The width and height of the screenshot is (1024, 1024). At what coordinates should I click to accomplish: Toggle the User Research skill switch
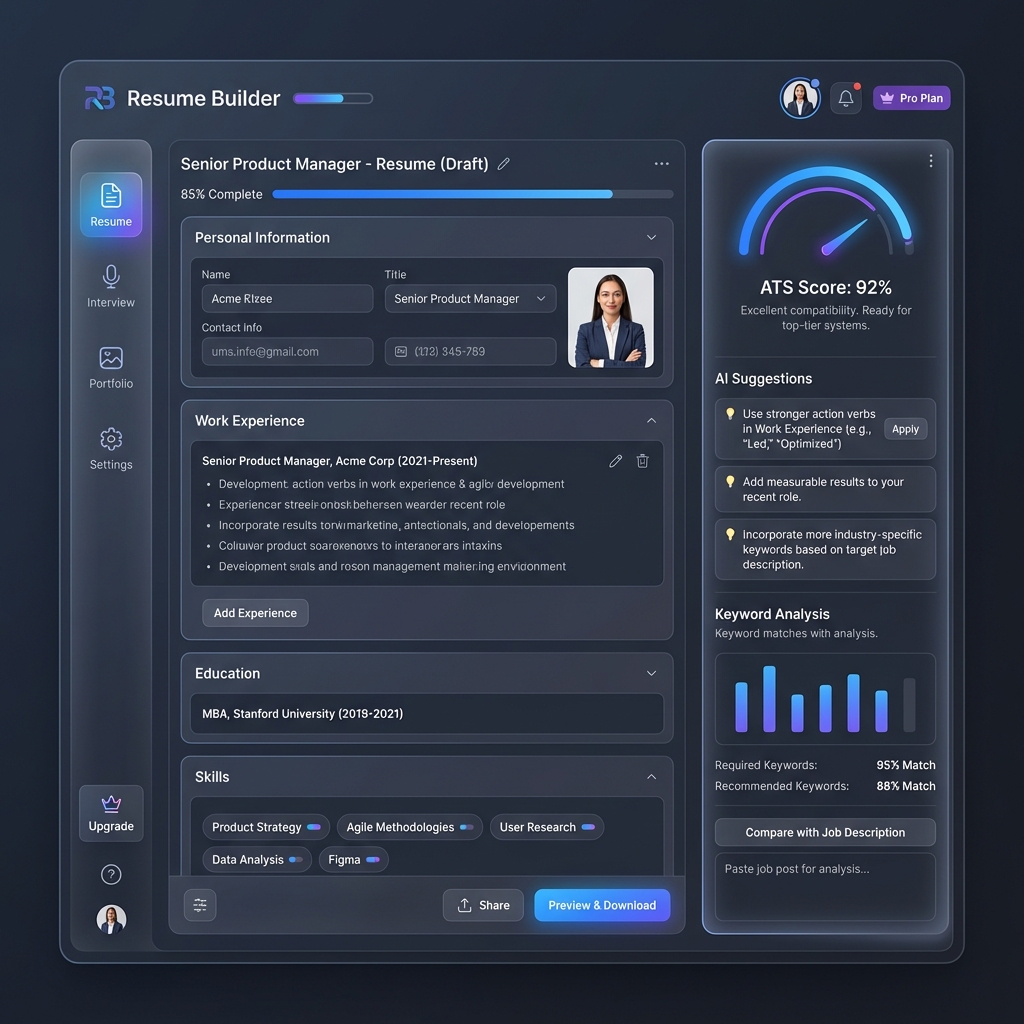(588, 827)
